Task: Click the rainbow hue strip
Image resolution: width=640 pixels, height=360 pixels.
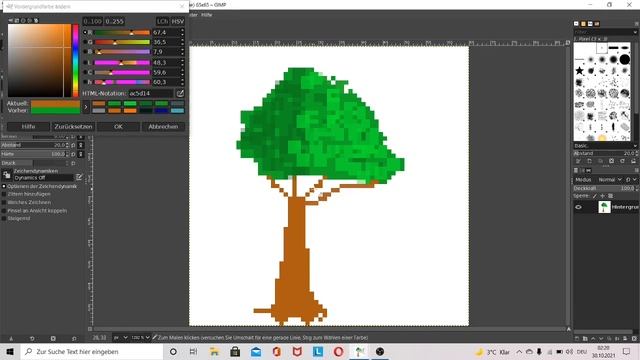Action: pyautogui.click(x=76, y=60)
